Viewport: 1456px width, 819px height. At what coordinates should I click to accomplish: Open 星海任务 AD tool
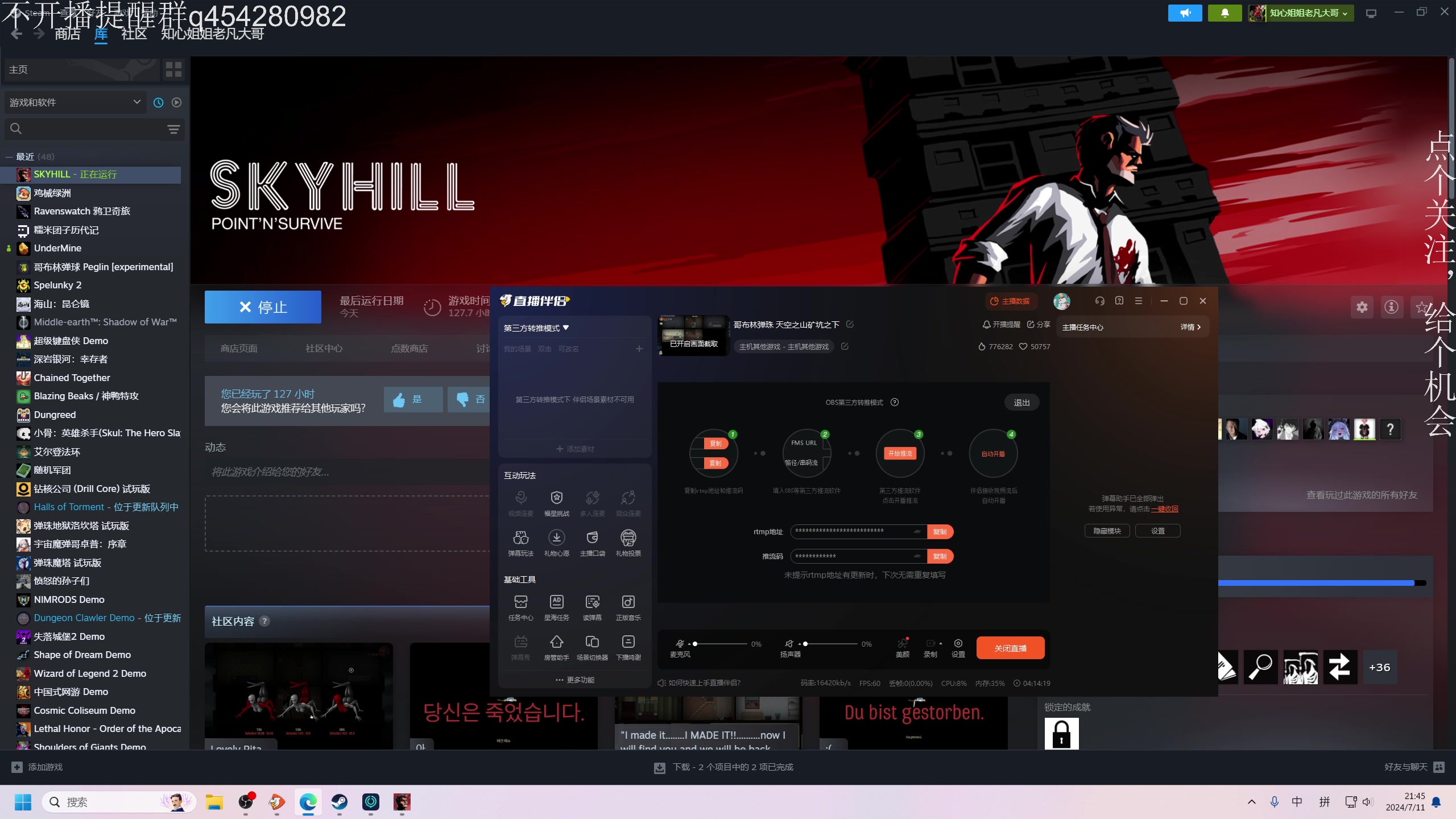pos(556,607)
